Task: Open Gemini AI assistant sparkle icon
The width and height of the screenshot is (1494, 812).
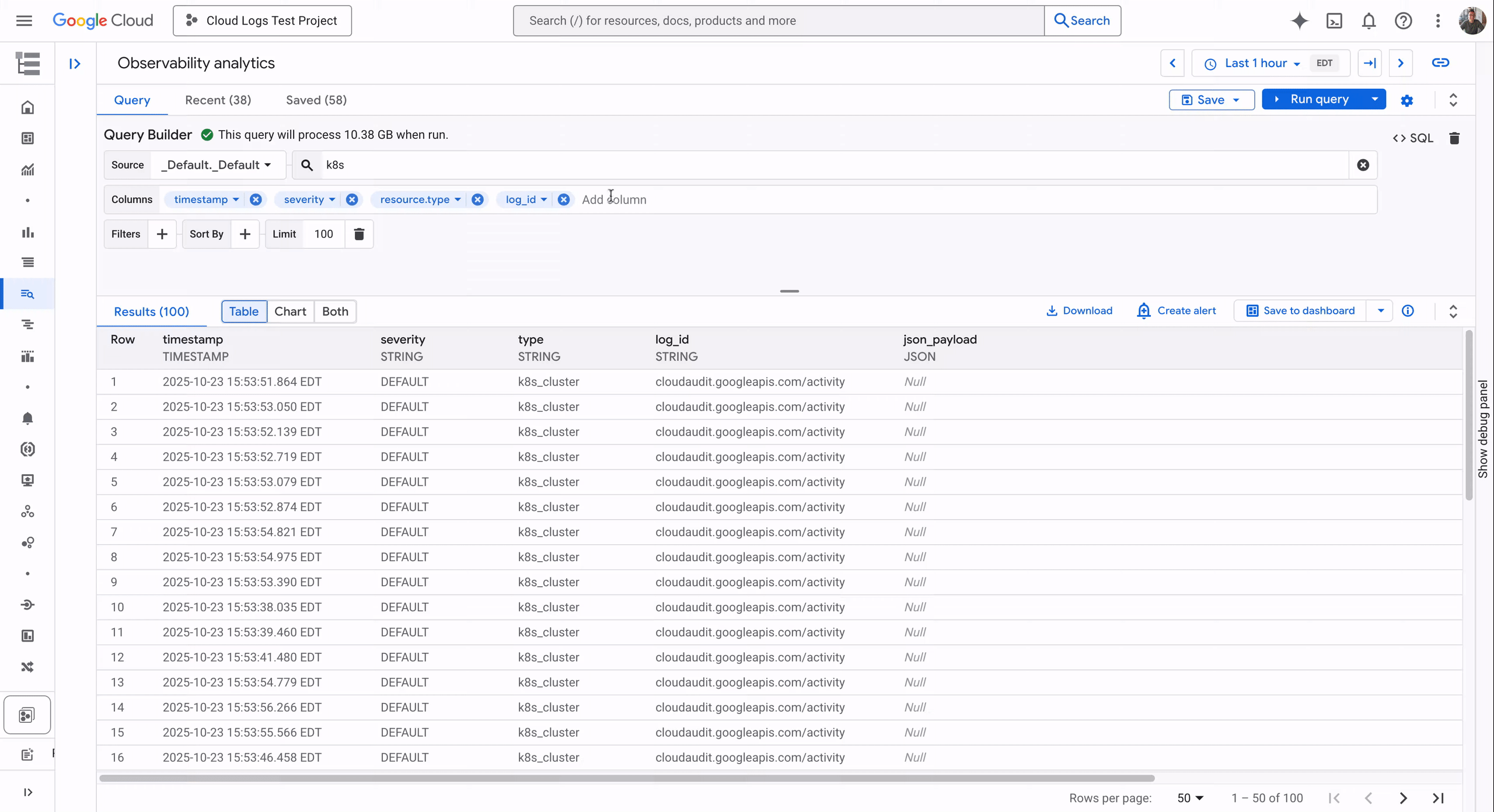Action: (x=1299, y=21)
